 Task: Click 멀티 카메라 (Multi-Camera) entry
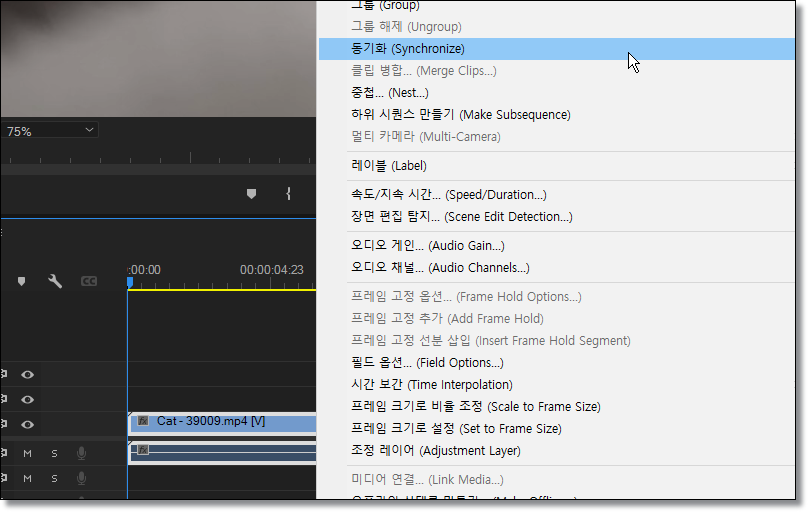tap(557, 137)
